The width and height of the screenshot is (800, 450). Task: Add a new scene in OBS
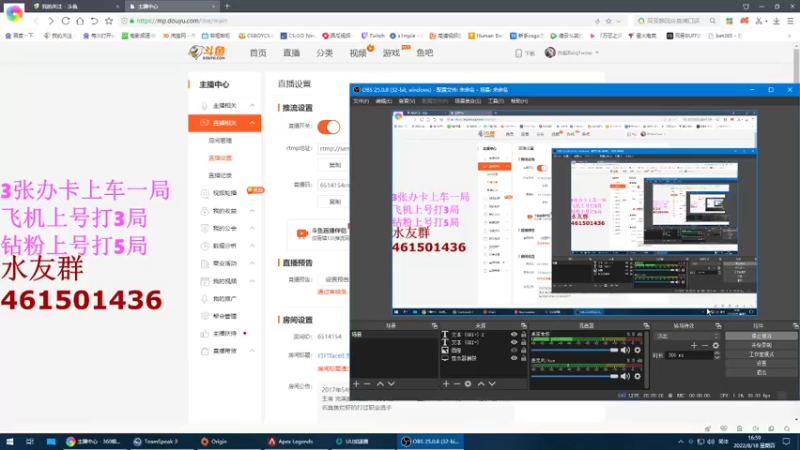point(356,384)
